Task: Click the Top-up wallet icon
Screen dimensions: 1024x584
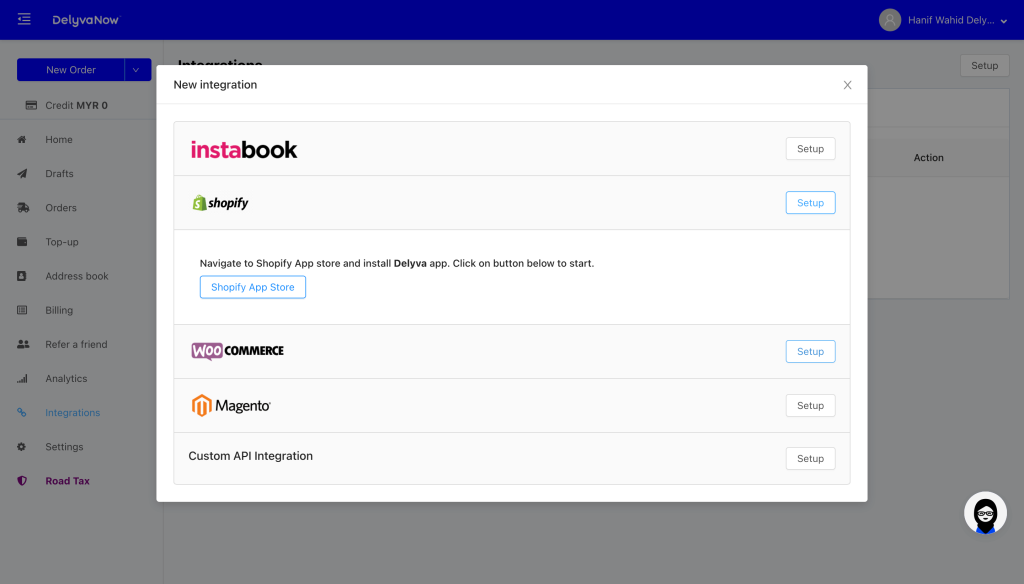Action: (22, 242)
